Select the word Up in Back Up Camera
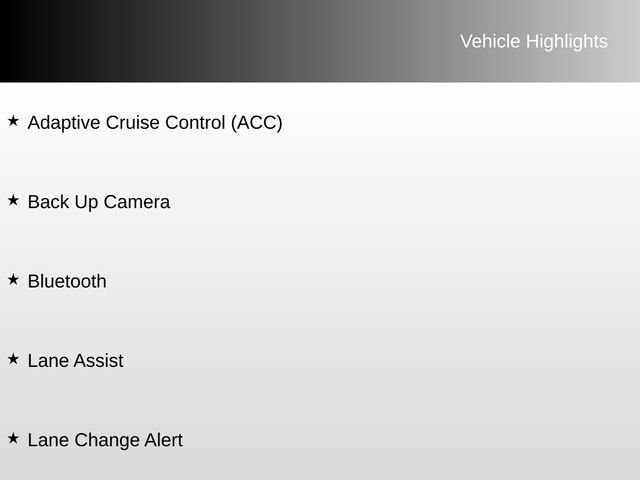 pyautogui.click(x=87, y=203)
